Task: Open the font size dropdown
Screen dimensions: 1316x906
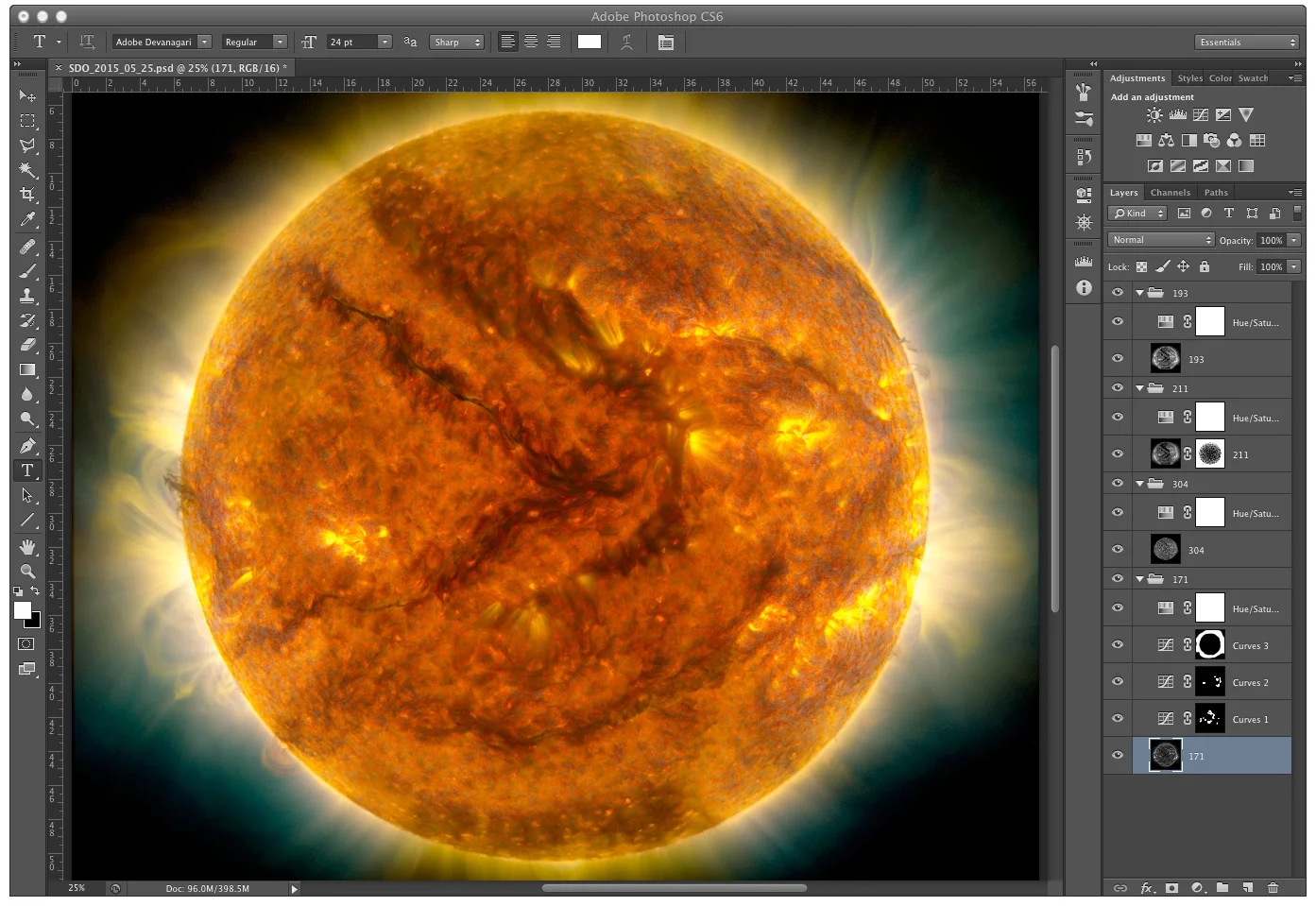Action: point(385,42)
